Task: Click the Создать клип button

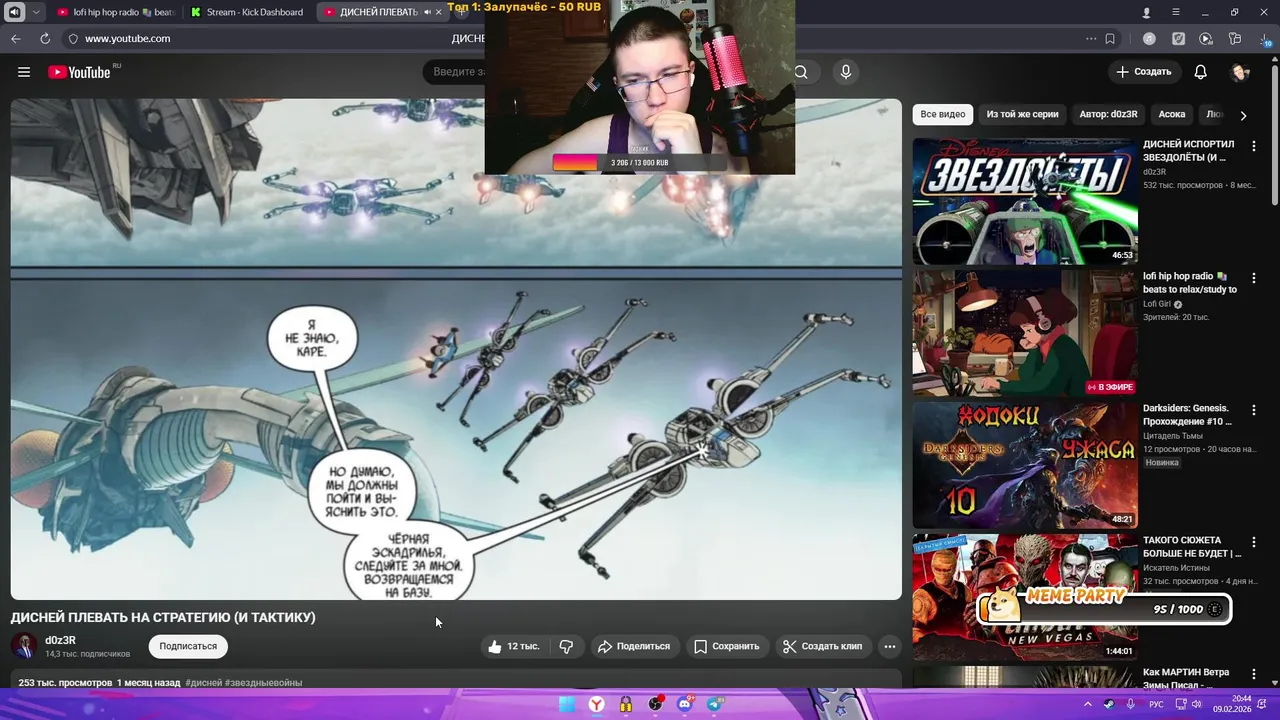Action: click(x=822, y=646)
